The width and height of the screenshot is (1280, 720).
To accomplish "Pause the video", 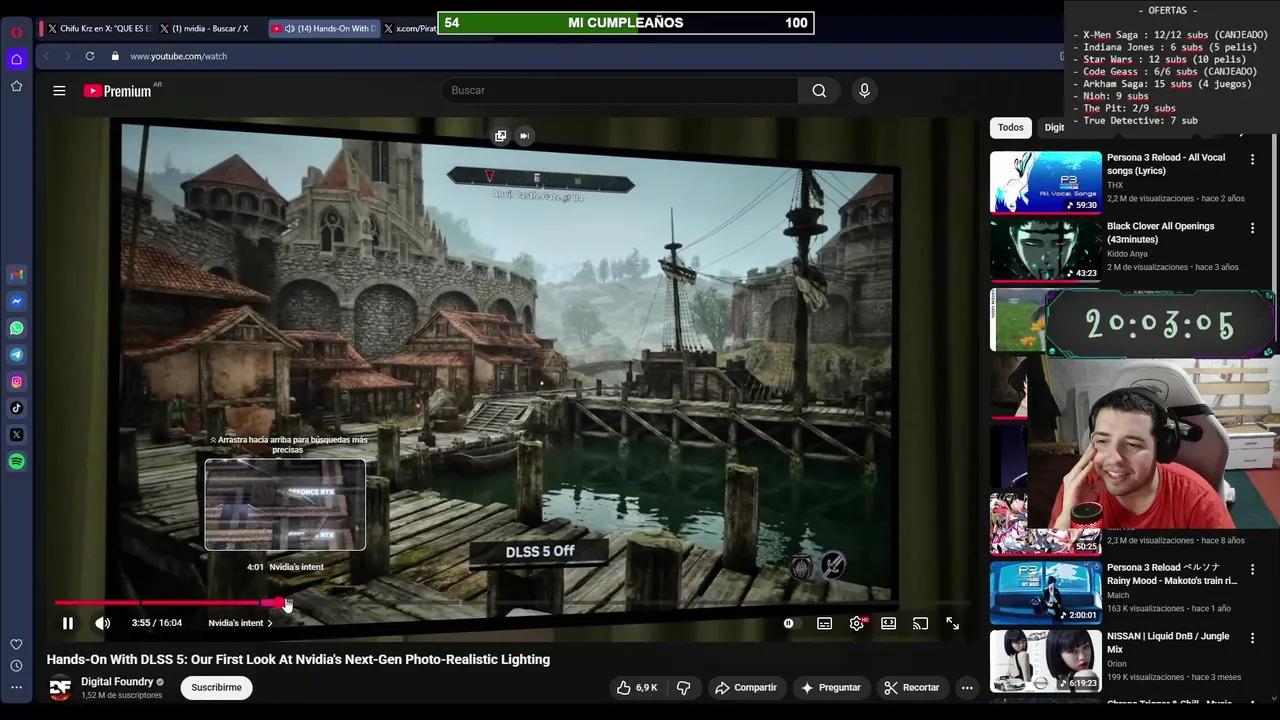I will click(68, 623).
